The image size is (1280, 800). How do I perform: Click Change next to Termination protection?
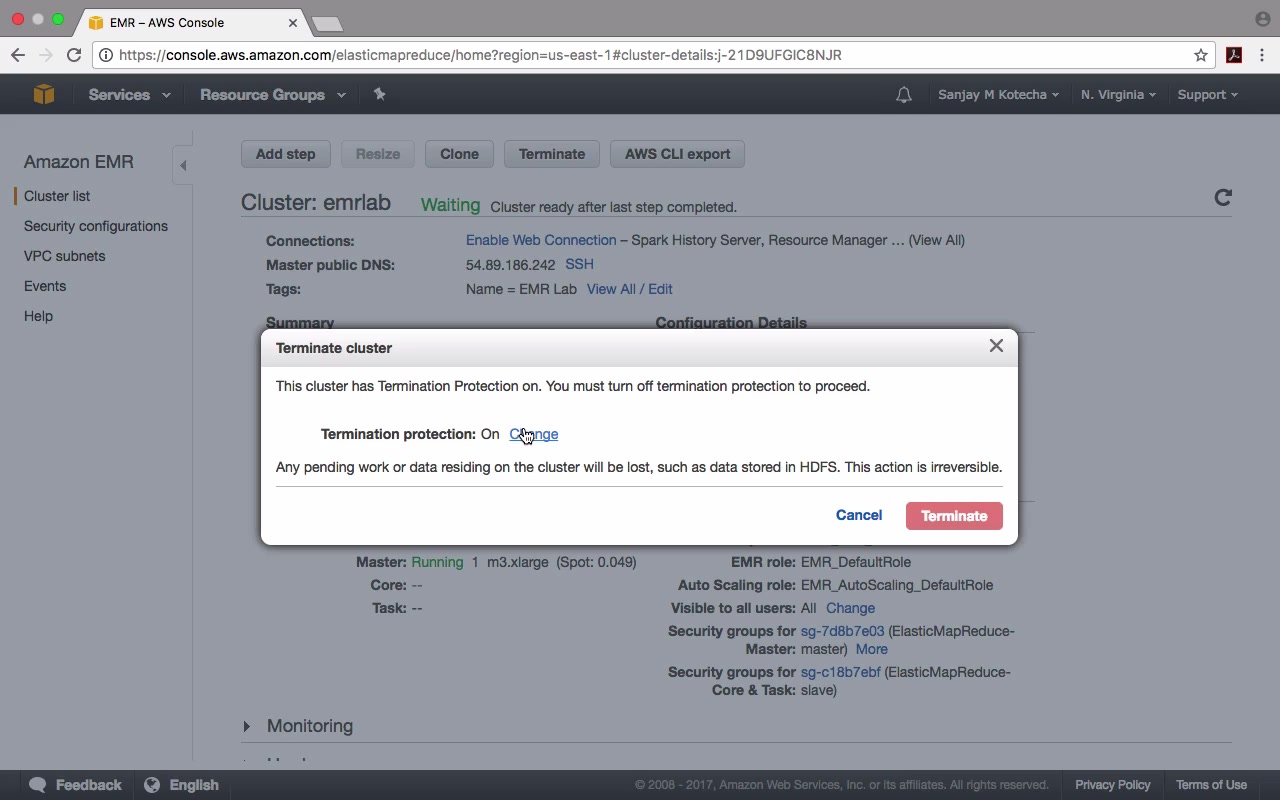(x=533, y=434)
